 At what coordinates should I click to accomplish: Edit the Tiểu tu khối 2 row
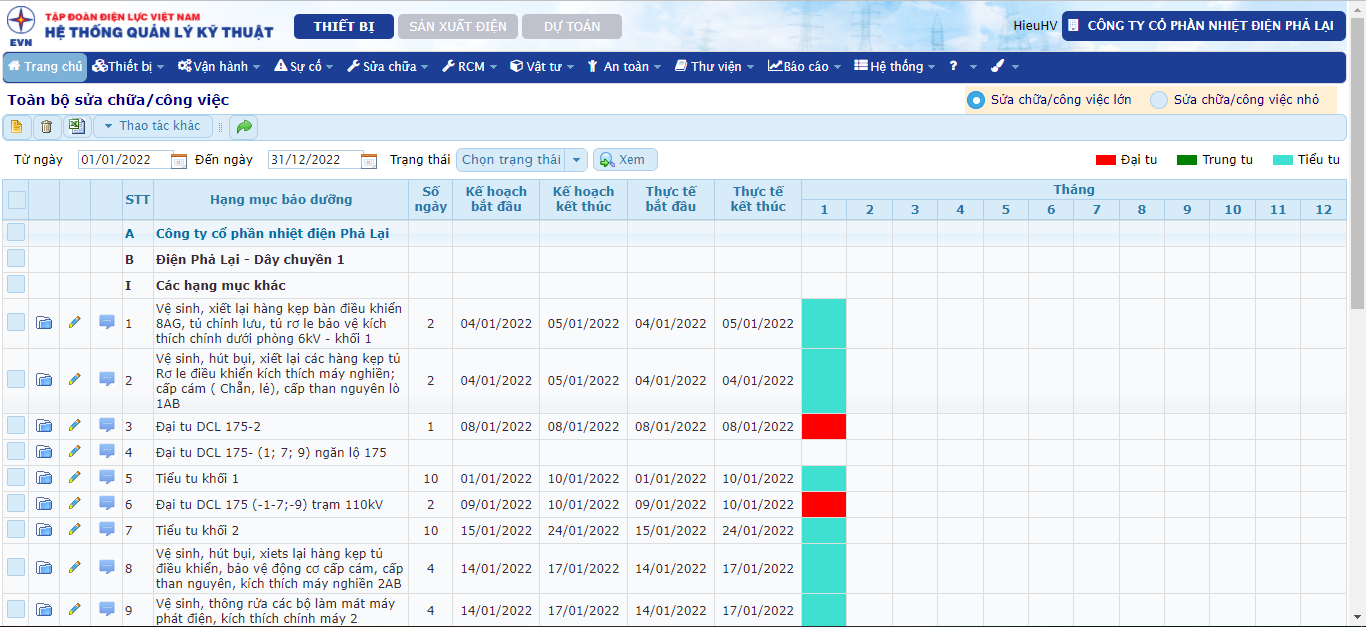[74, 529]
